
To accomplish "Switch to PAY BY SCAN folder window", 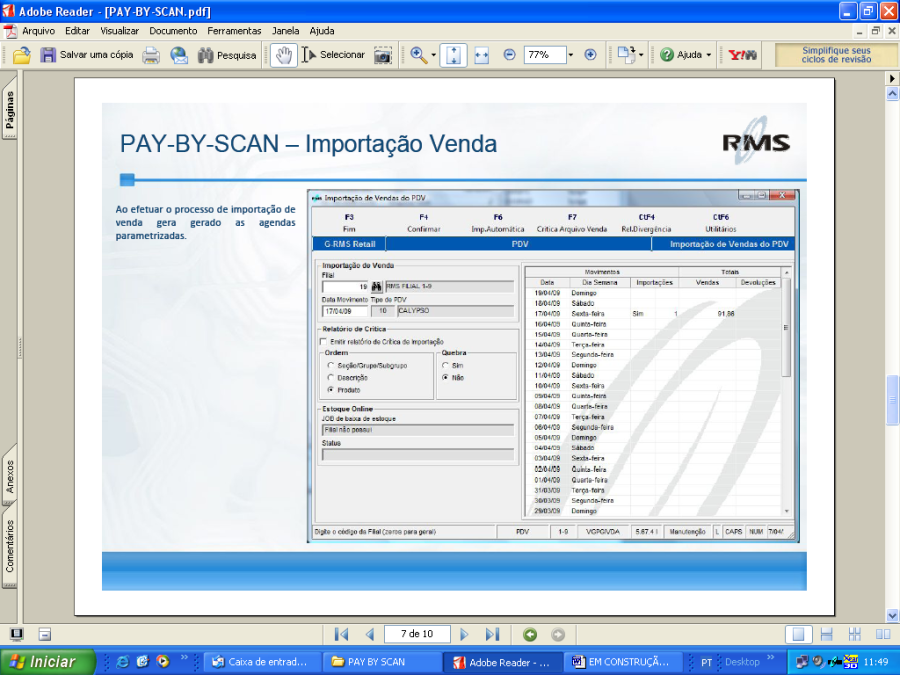I will pos(381,662).
